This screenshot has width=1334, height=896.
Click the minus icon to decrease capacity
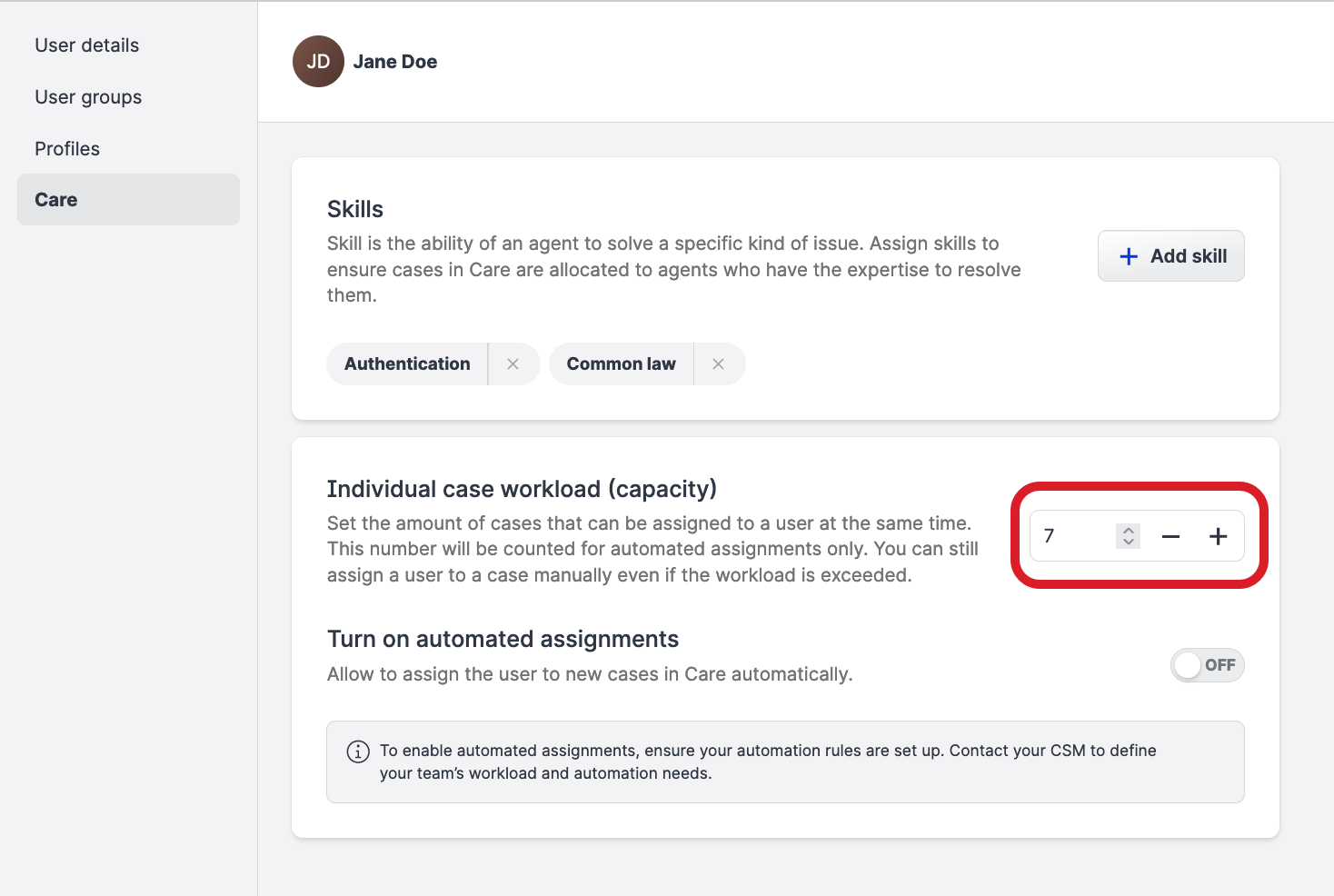click(1170, 536)
